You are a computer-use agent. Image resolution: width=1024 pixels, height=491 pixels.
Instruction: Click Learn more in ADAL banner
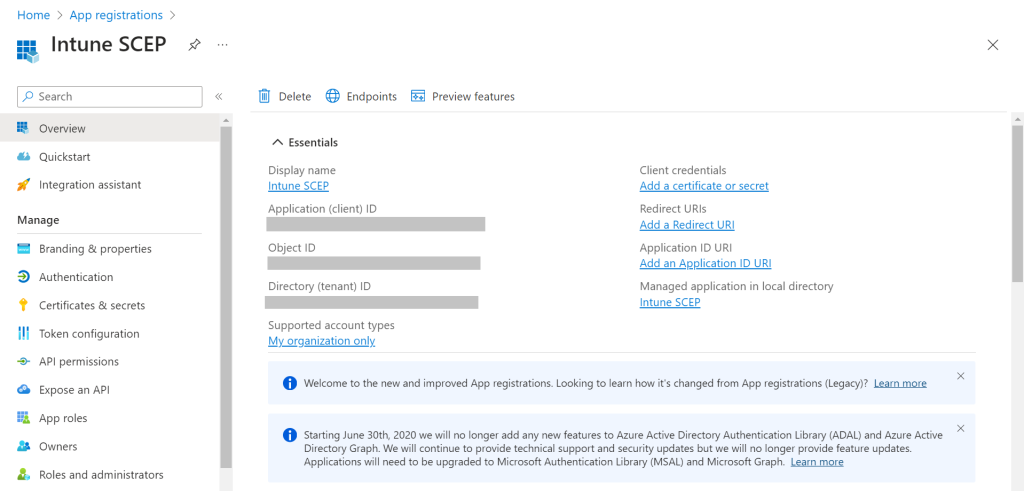[x=817, y=462]
